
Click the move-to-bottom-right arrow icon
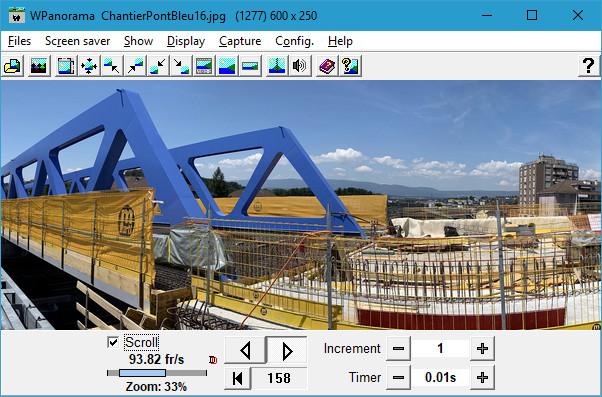tap(181, 66)
